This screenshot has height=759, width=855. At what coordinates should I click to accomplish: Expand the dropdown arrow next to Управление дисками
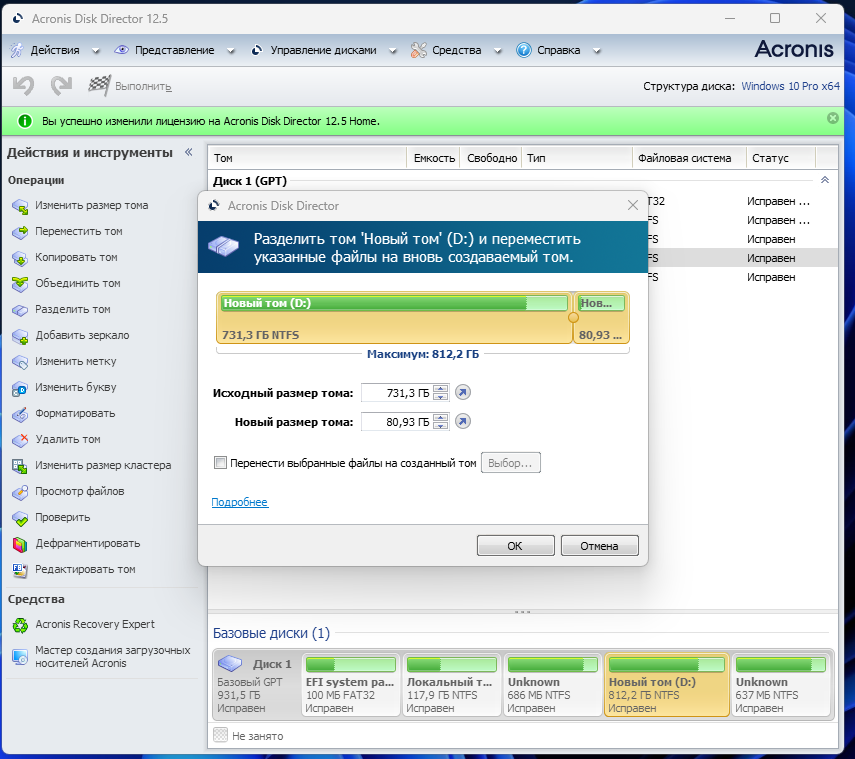coord(393,51)
